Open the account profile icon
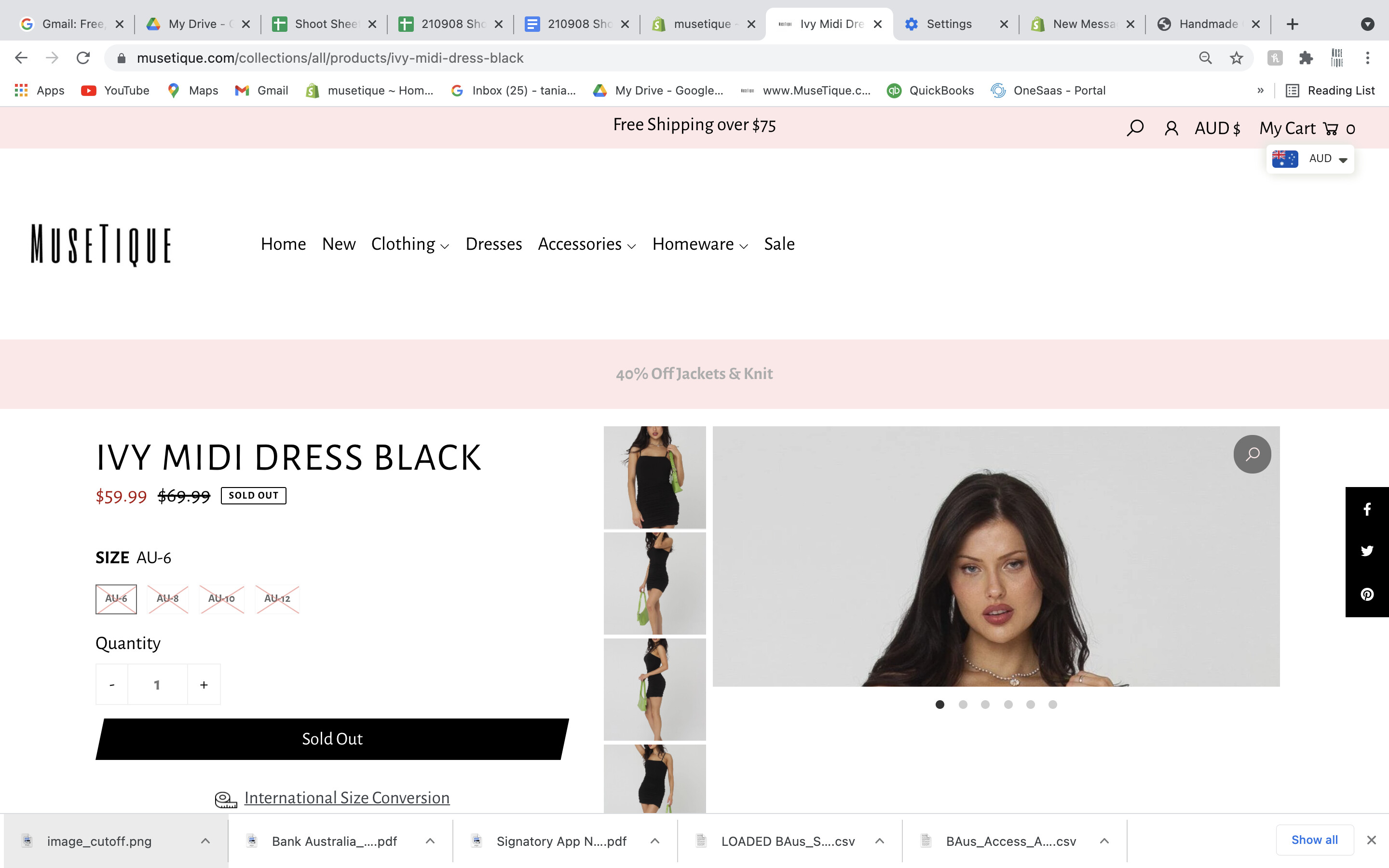The image size is (1389, 868). click(1171, 128)
